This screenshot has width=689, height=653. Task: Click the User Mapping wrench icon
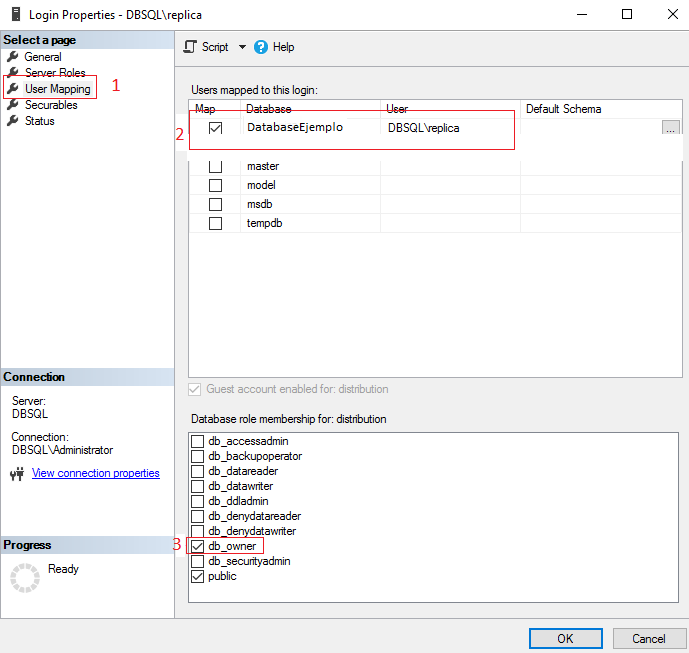[13, 89]
